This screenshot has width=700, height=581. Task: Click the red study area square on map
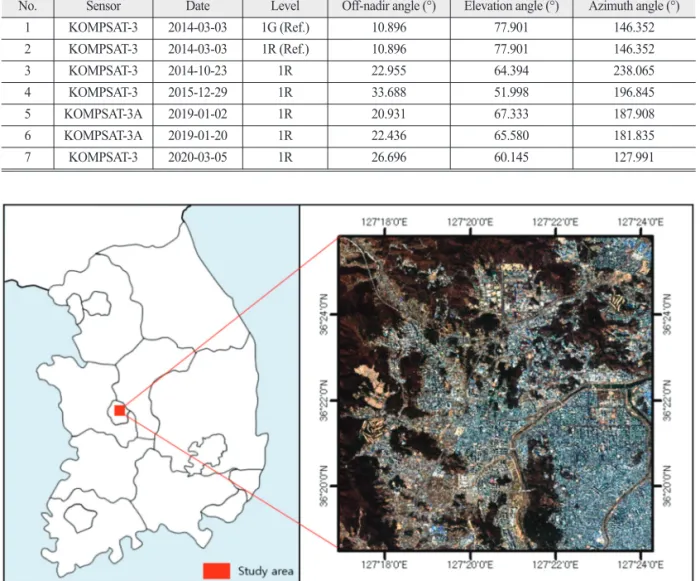120,410
